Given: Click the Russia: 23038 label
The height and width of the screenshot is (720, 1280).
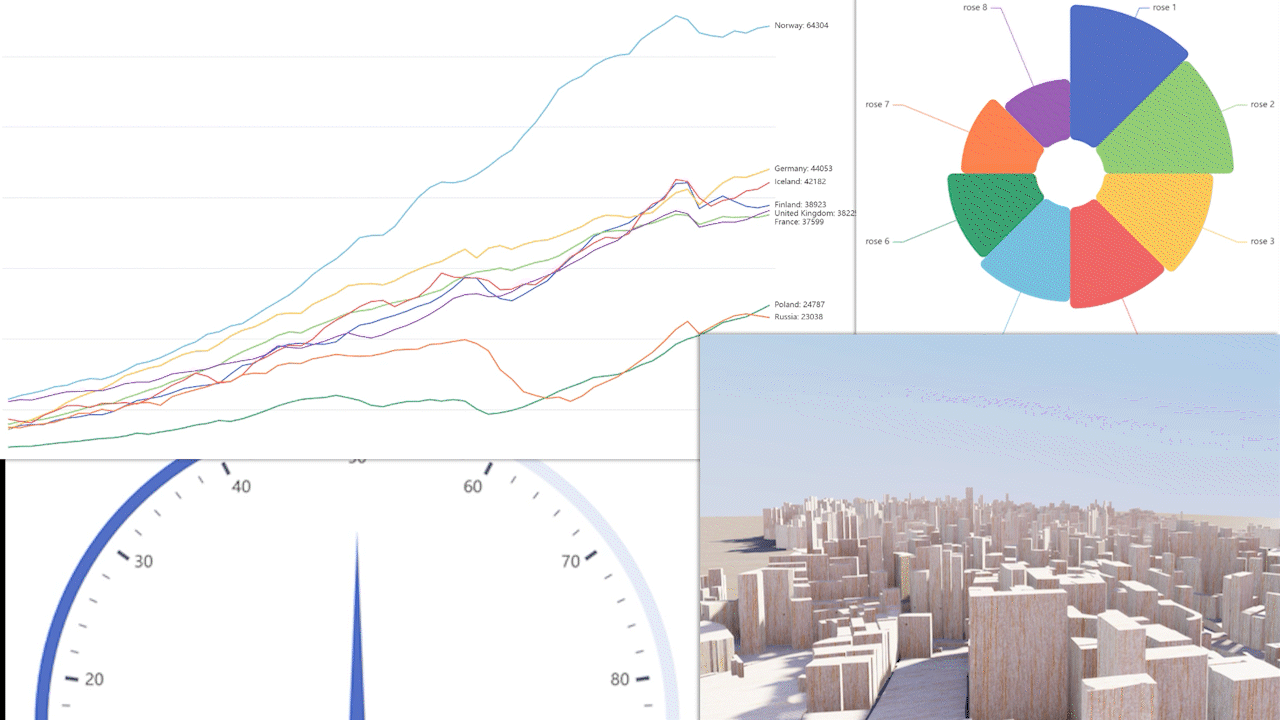Looking at the screenshot, I should click(797, 315).
